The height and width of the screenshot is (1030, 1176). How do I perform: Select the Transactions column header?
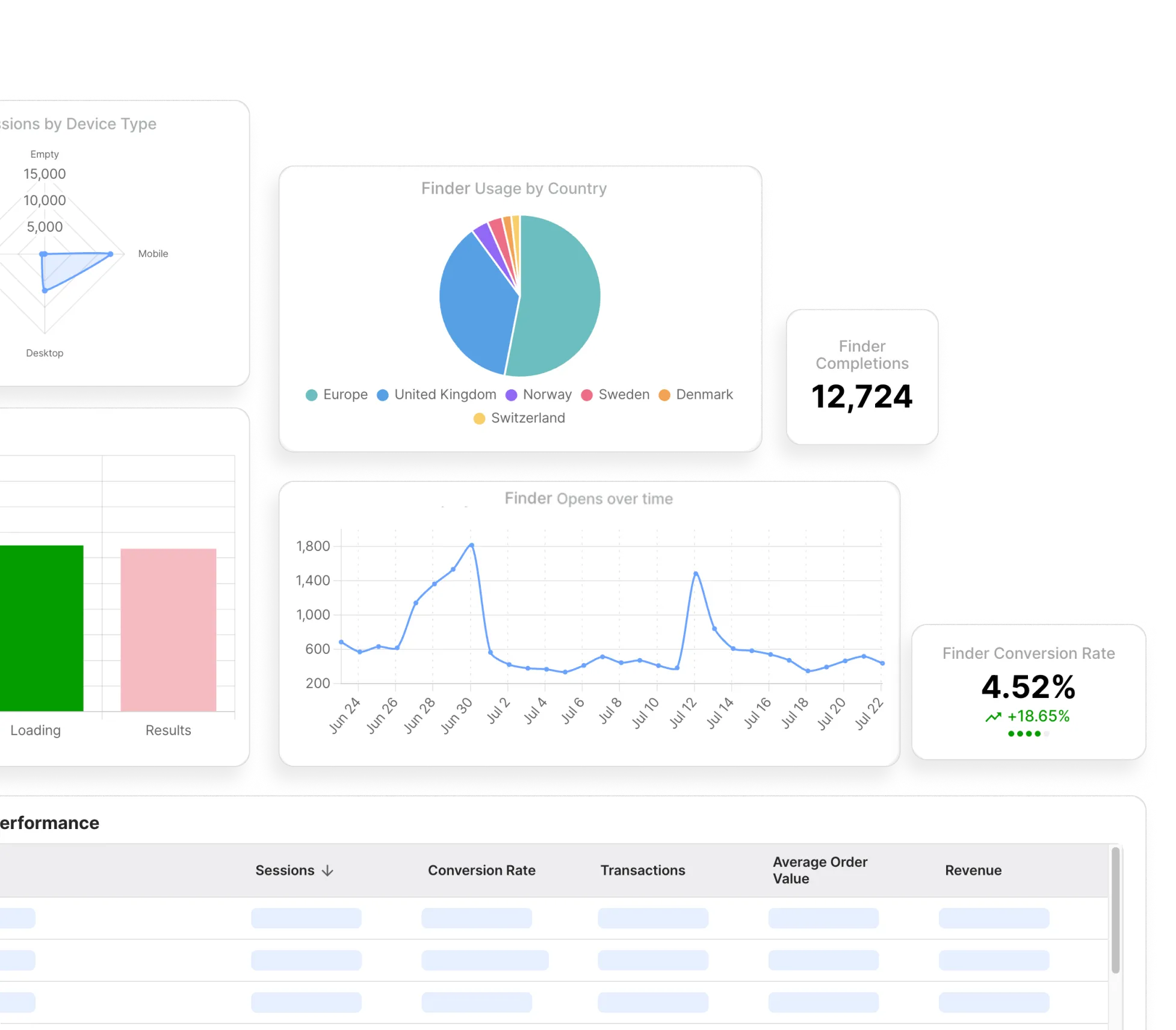click(x=642, y=871)
